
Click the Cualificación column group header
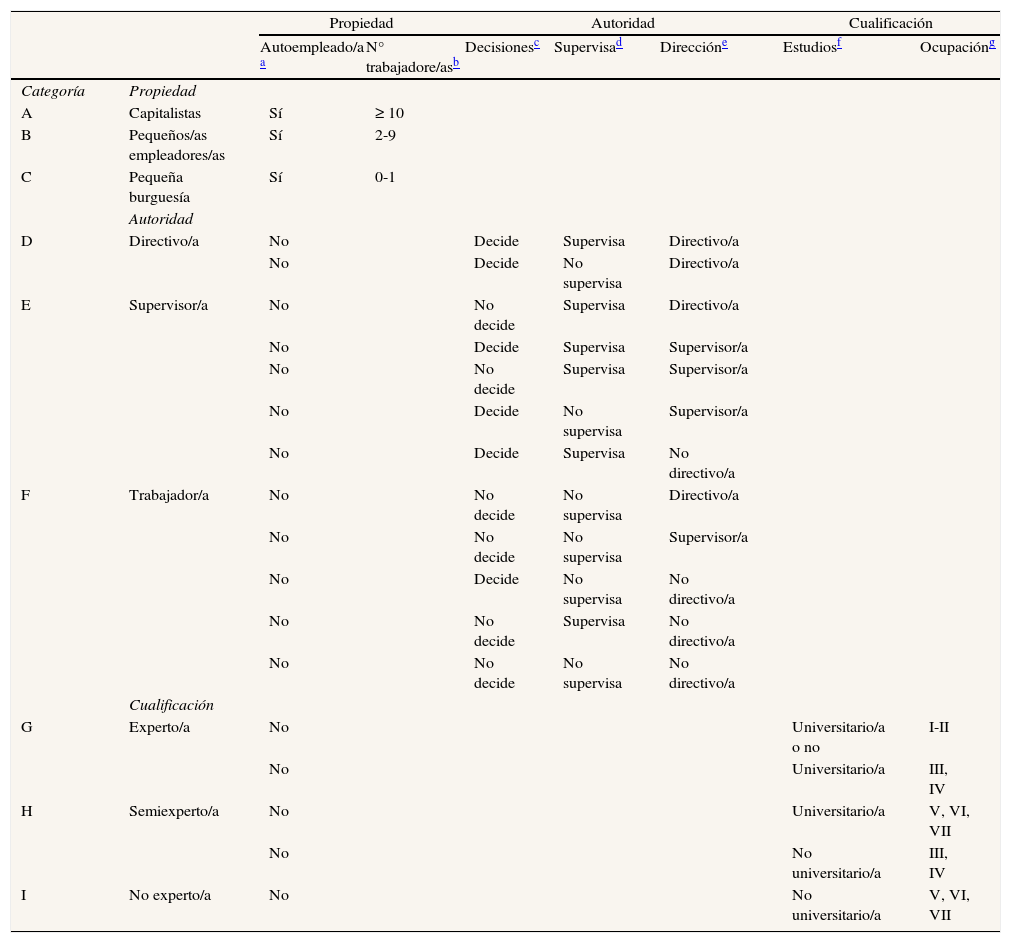pyautogui.click(x=890, y=22)
